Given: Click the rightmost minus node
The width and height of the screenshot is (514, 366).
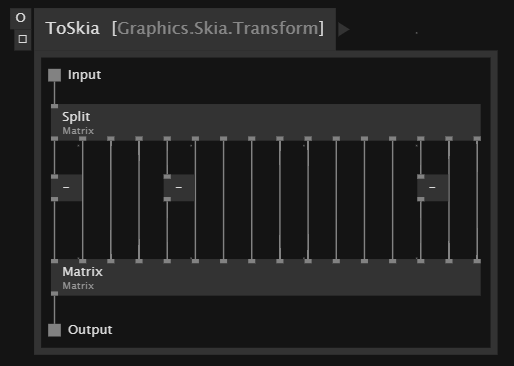Looking at the screenshot, I should coord(432,188).
